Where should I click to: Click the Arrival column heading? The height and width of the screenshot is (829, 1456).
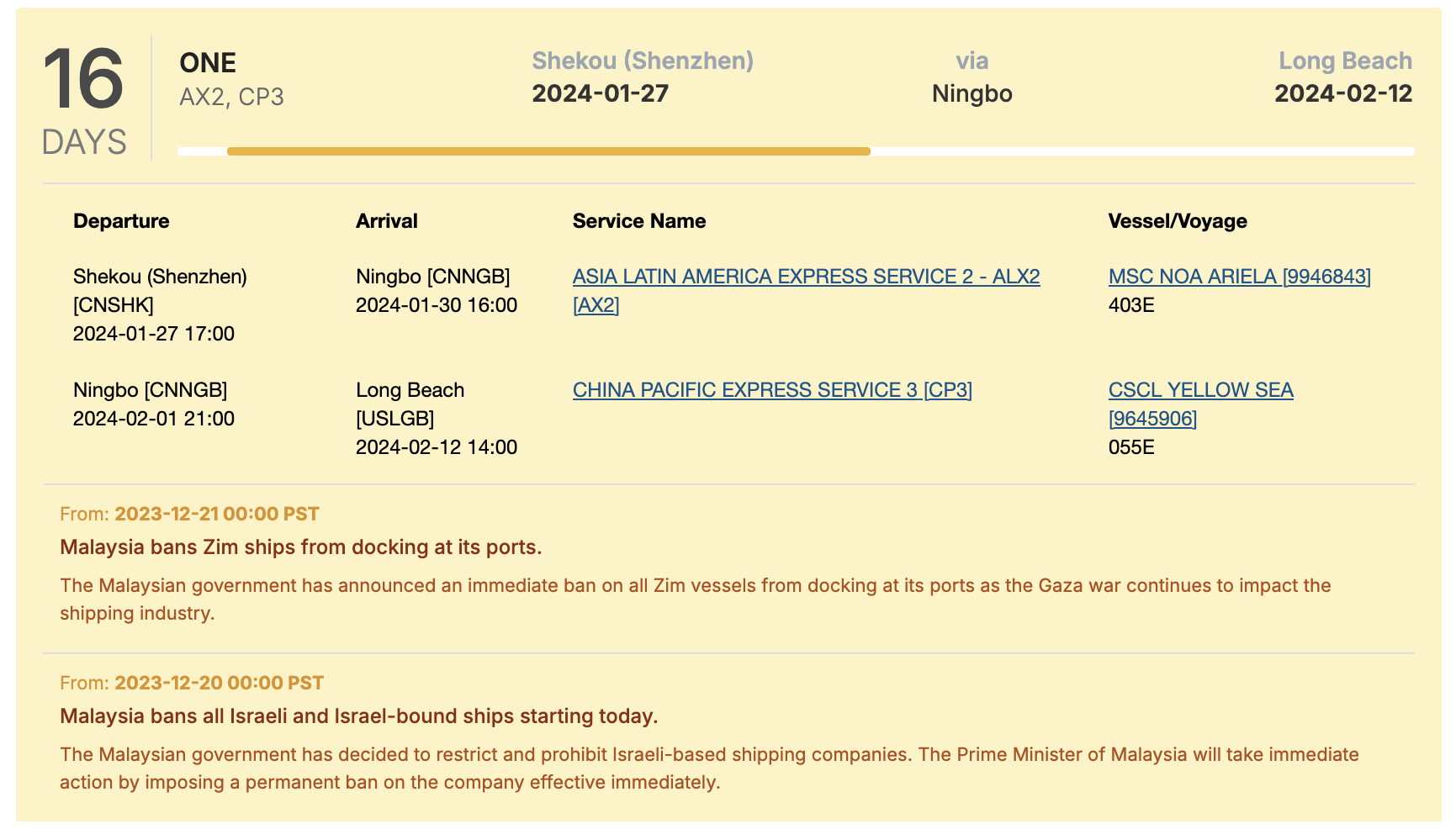(386, 221)
